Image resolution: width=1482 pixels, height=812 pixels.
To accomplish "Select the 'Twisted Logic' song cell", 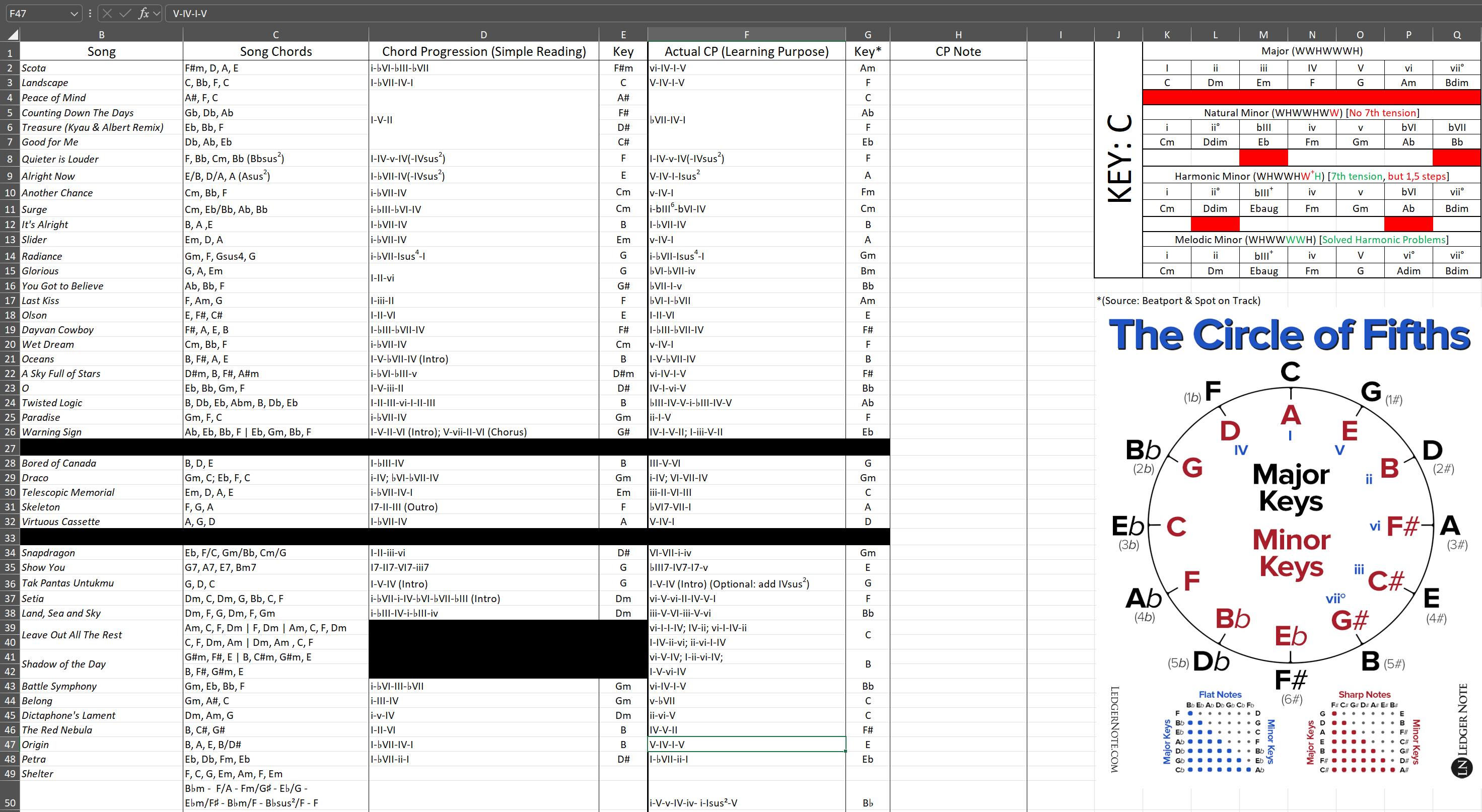I will click(x=102, y=403).
